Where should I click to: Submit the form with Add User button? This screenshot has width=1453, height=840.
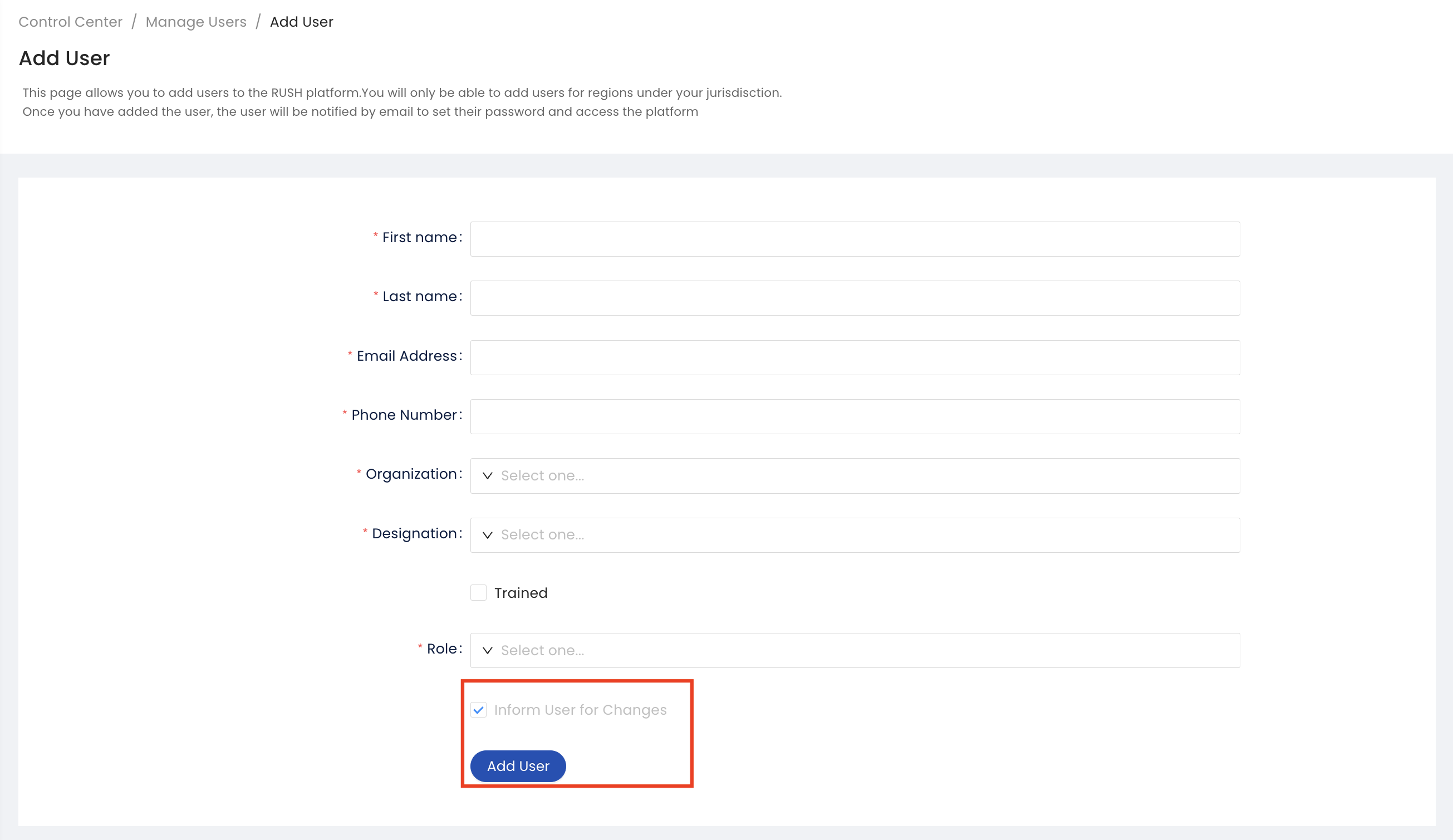(x=518, y=766)
